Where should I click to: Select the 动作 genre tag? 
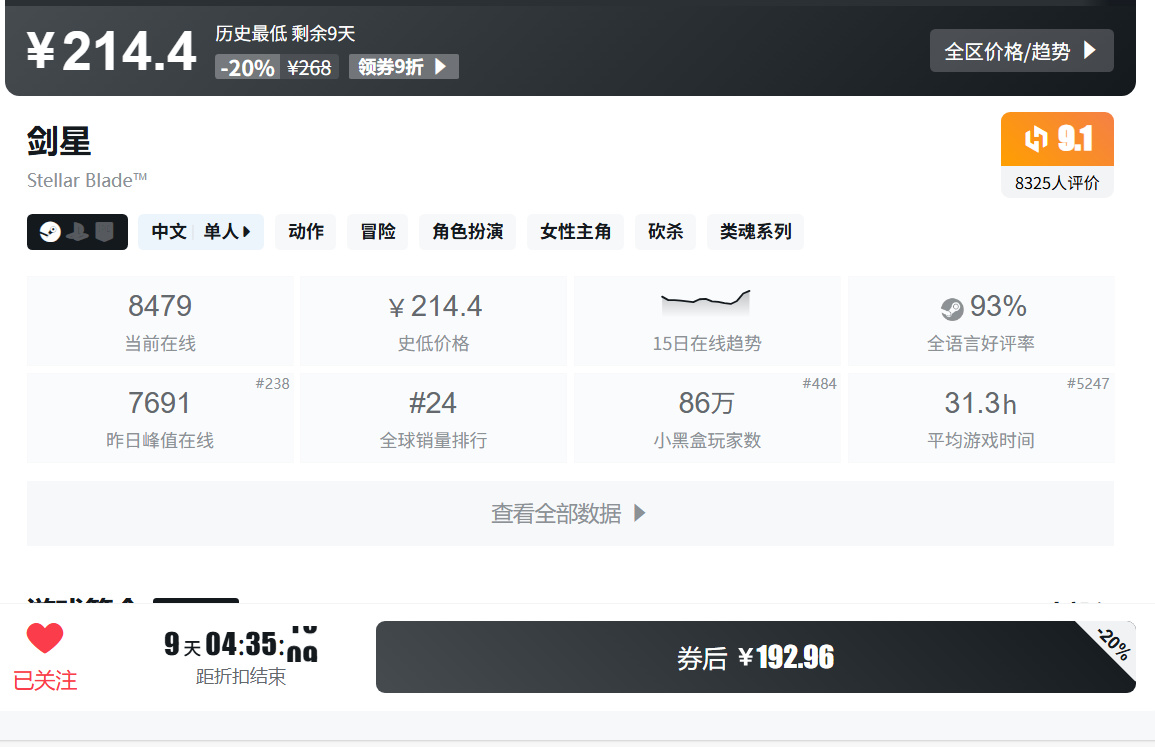point(306,232)
